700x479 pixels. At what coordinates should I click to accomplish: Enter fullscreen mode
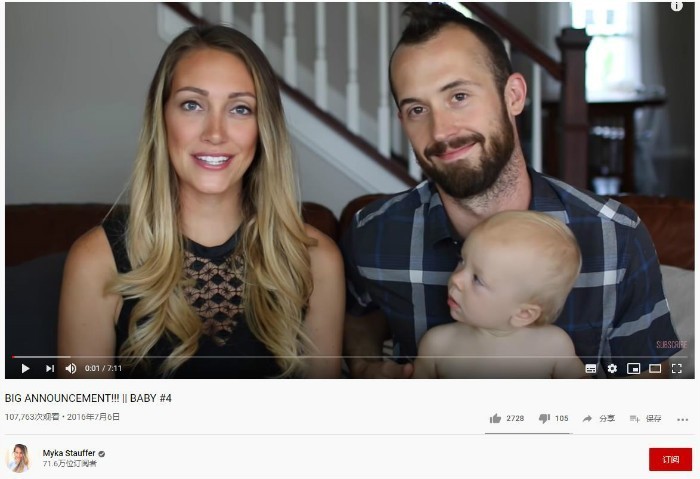pyautogui.click(x=677, y=368)
